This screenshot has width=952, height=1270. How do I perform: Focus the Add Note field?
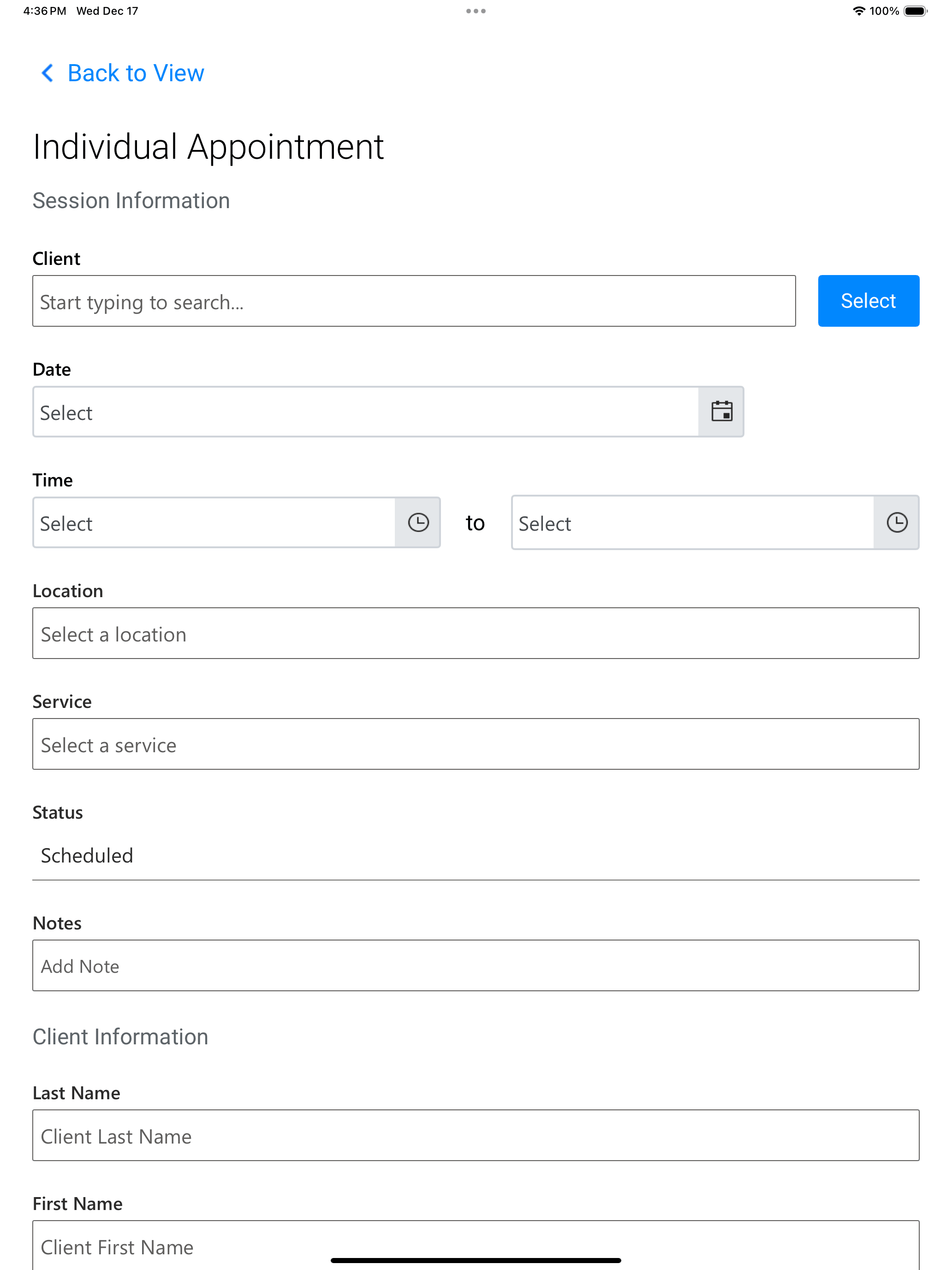click(x=476, y=965)
